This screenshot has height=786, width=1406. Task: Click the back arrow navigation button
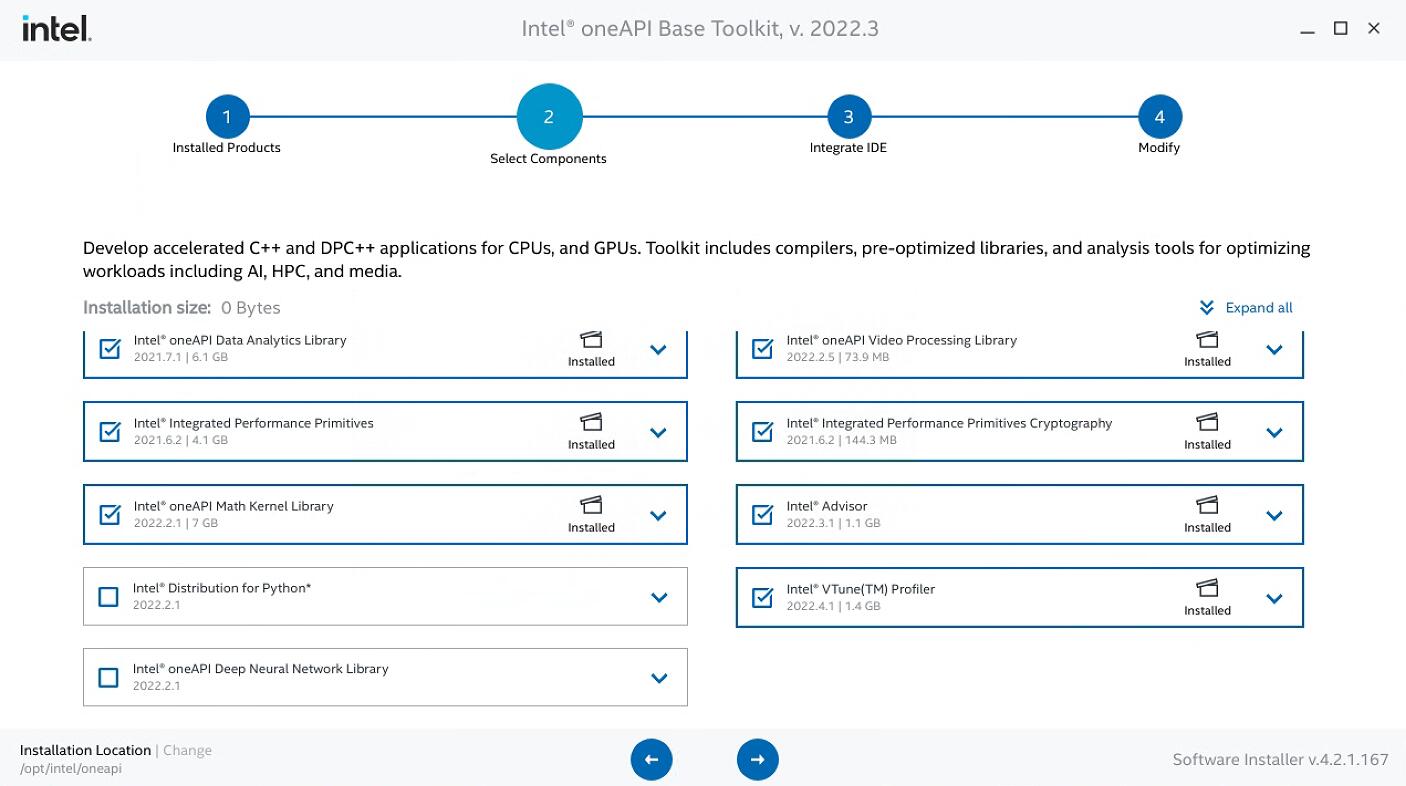click(651, 759)
